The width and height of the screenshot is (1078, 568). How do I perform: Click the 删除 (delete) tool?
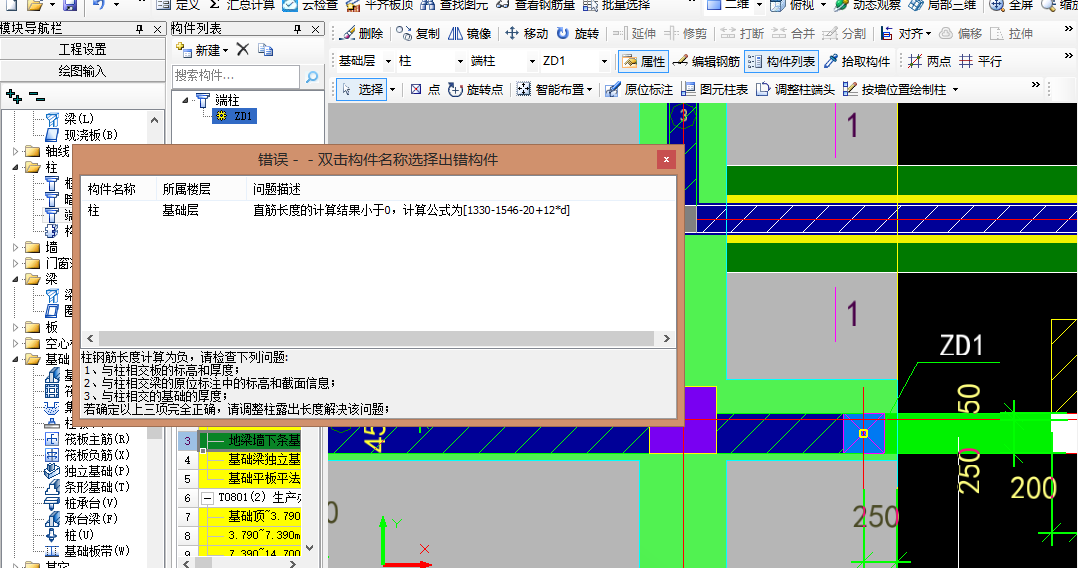coord(362,33)
